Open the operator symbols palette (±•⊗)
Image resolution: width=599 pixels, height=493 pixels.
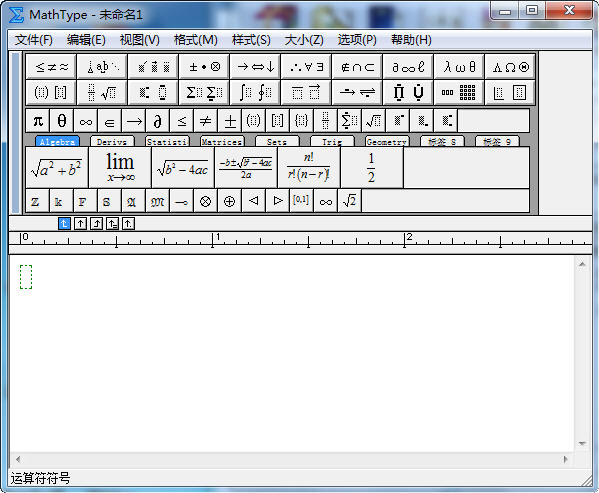[x=204, y=67]
